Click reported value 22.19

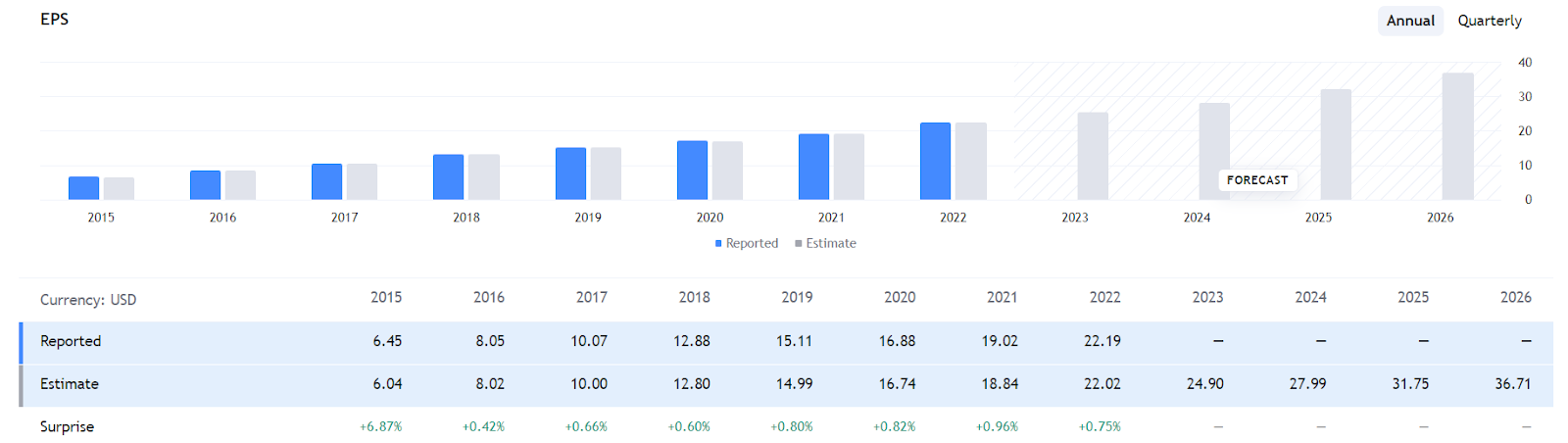coord(1102,341)
